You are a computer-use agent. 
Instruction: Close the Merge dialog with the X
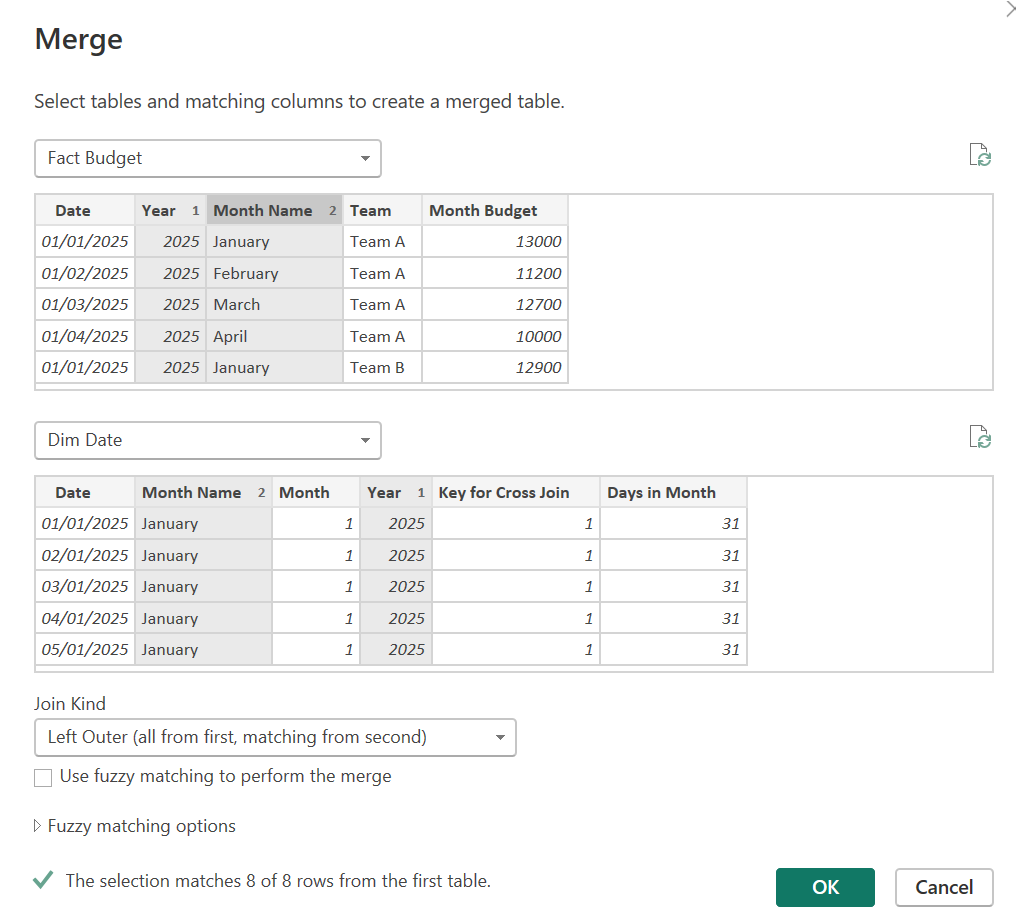tap(1010, 8)
